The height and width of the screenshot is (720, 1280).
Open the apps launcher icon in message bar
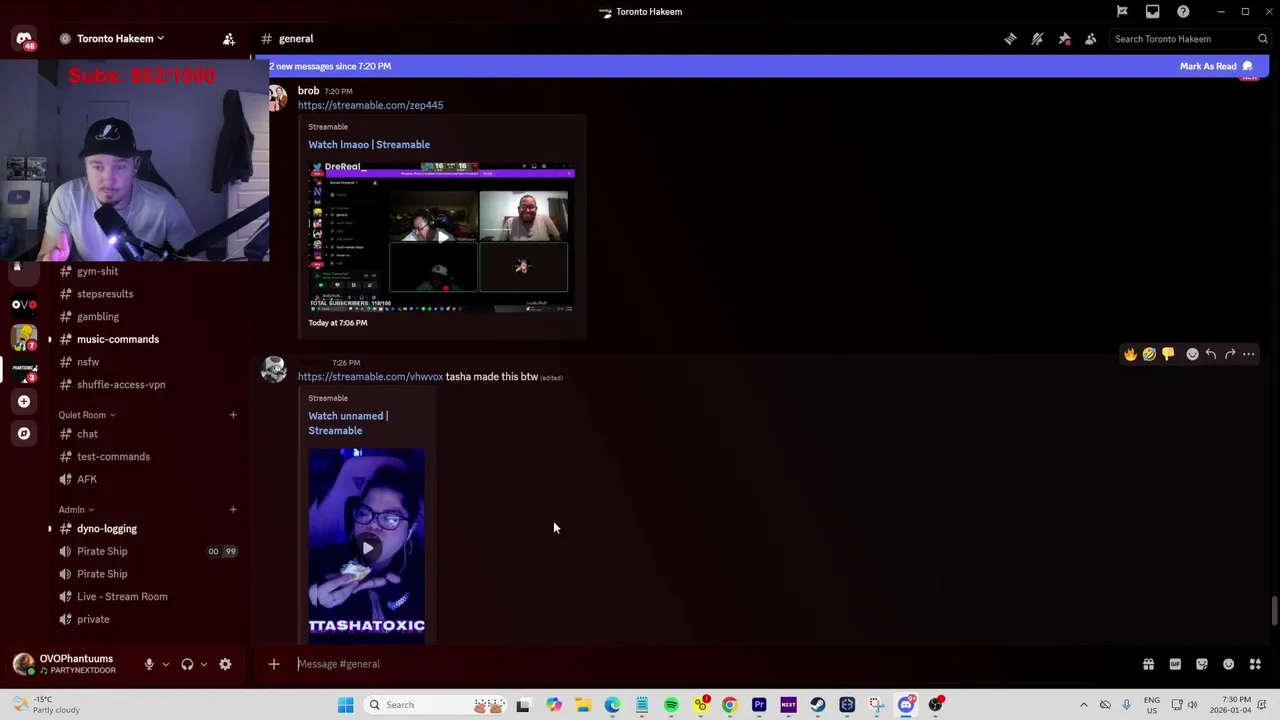(x=1255, y=664)
